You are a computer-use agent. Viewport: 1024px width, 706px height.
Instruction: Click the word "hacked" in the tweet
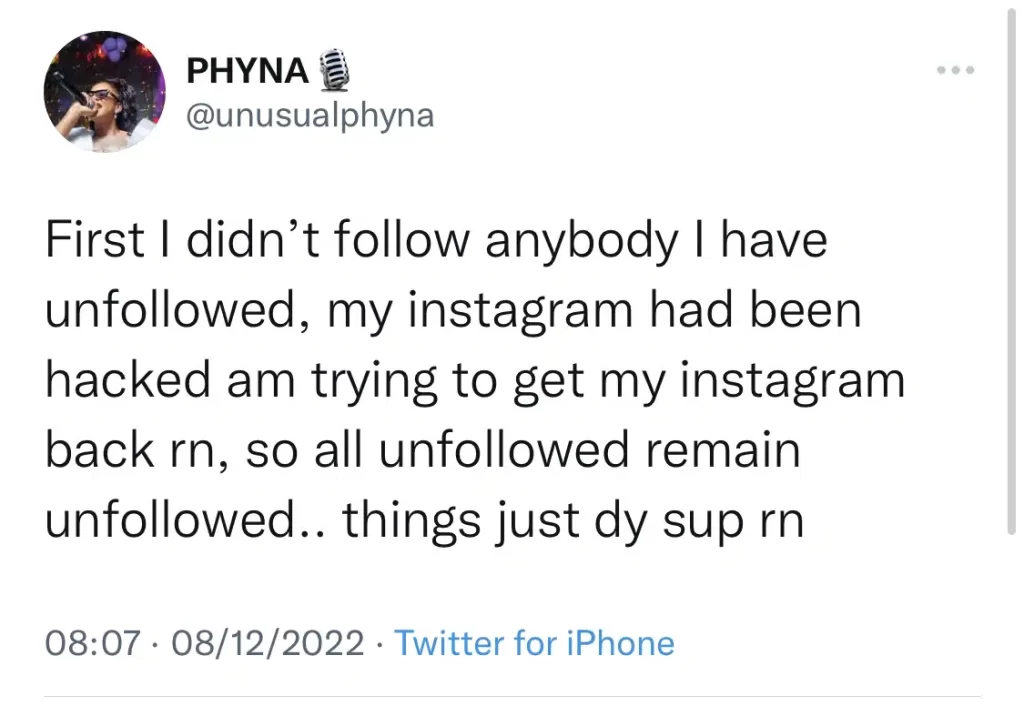tap(128, 382)
